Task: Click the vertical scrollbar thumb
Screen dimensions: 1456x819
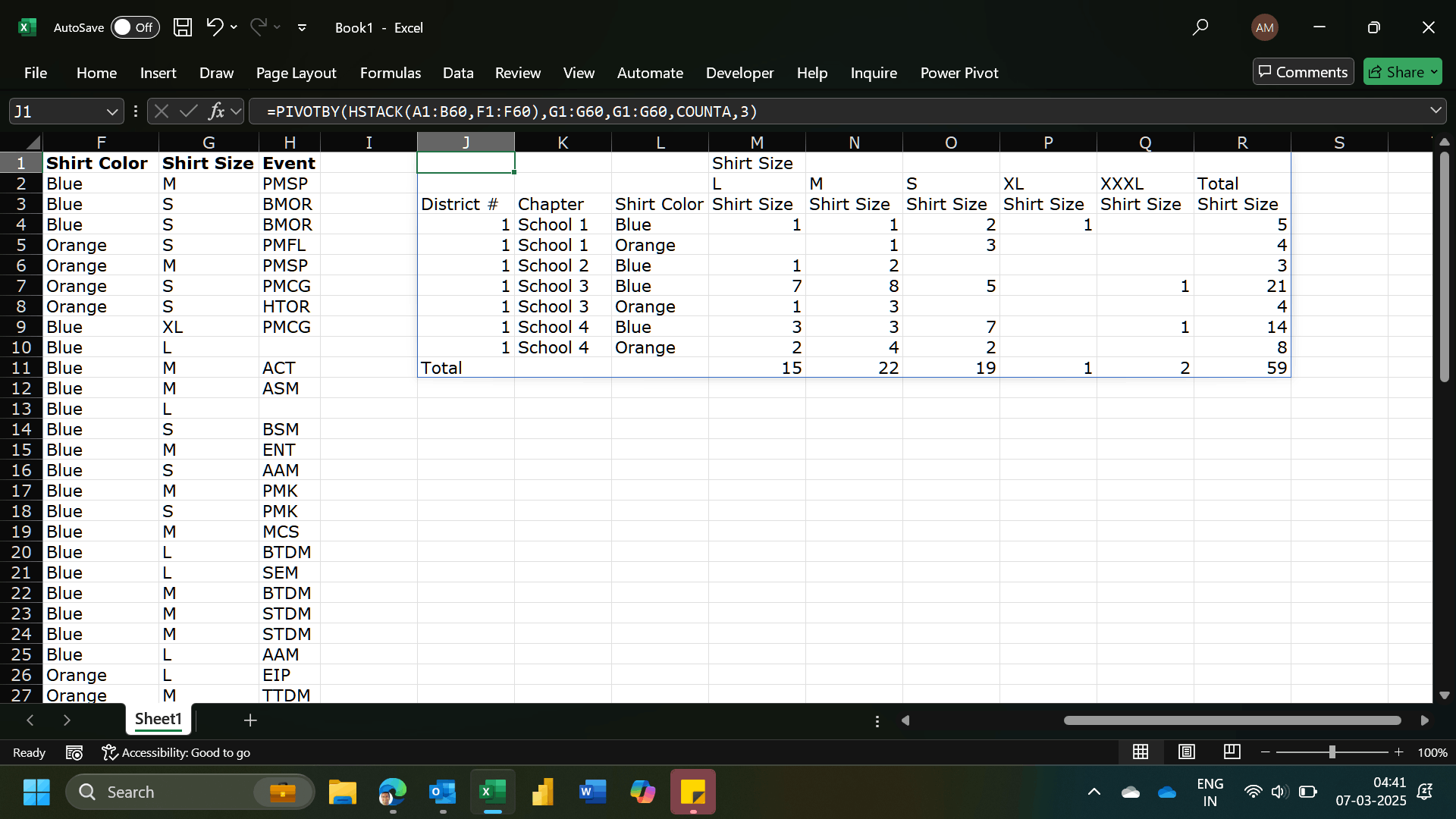Action: [1444, 267]
